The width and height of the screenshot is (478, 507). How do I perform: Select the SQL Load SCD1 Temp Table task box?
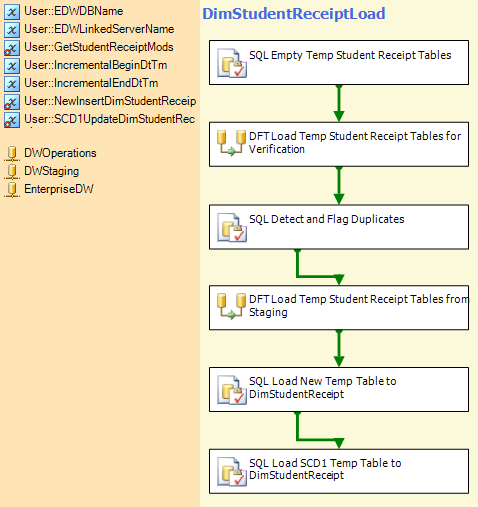coord(339,471)
